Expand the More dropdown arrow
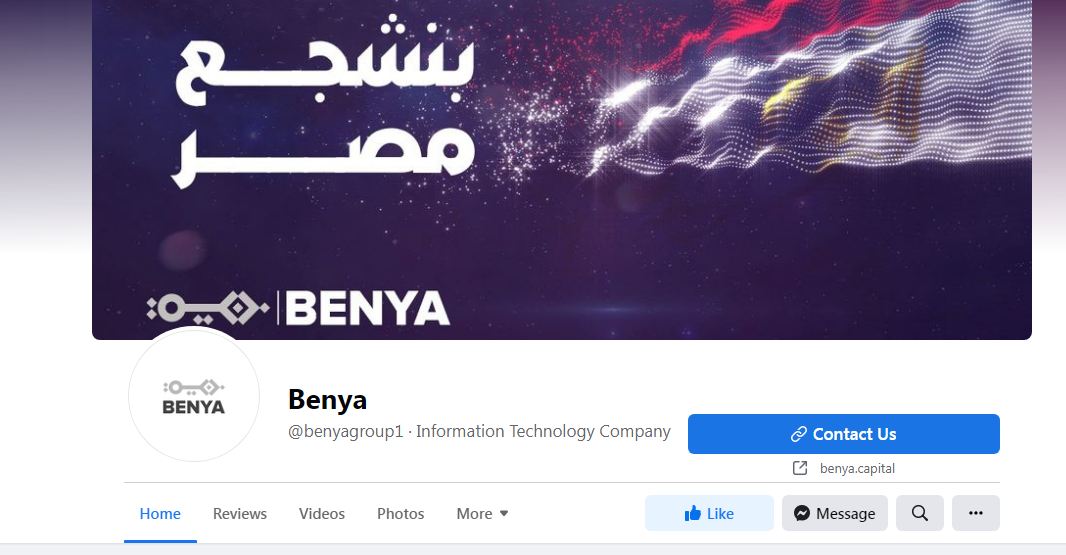Image resolution: width=1066 pixels, height=555 pixels. pyautogui.click(x=504, y=514)
